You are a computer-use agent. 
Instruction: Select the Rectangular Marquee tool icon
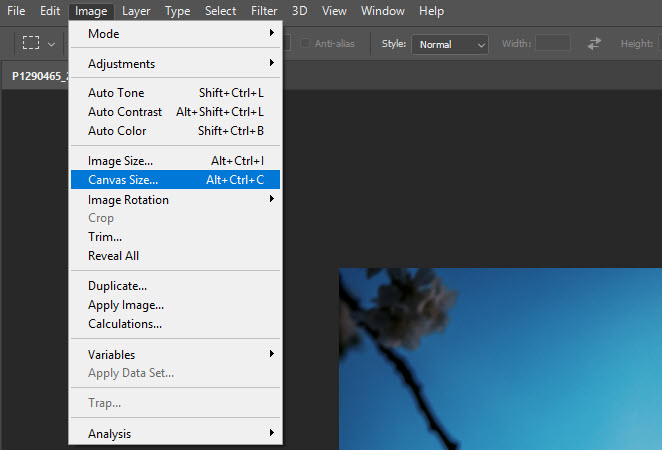tap(31, 43)
